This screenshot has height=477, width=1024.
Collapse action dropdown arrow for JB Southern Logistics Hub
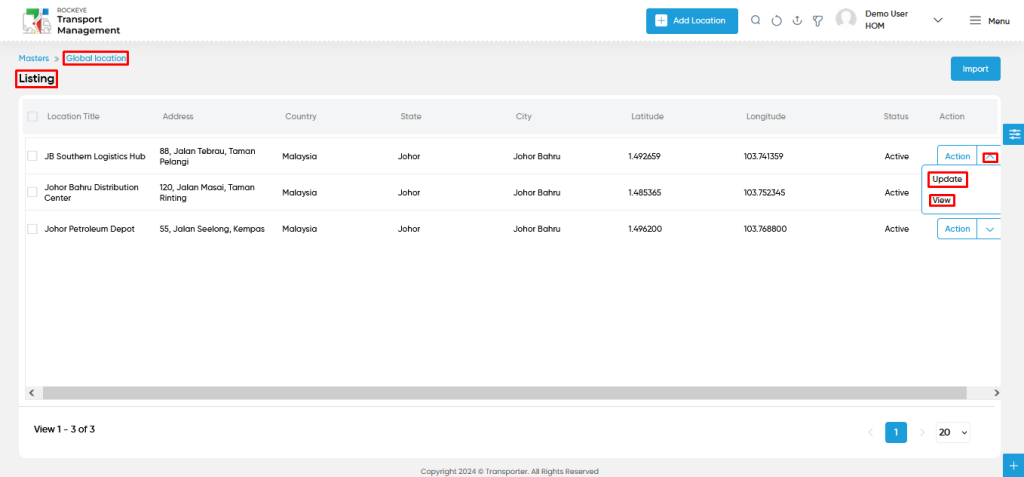(x=990, y=157)
